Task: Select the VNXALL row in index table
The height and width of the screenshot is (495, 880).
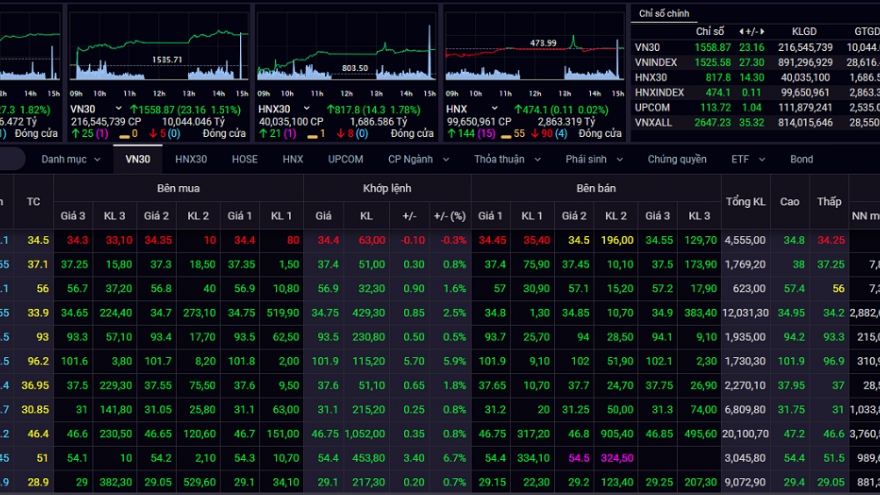Action: 654,122
